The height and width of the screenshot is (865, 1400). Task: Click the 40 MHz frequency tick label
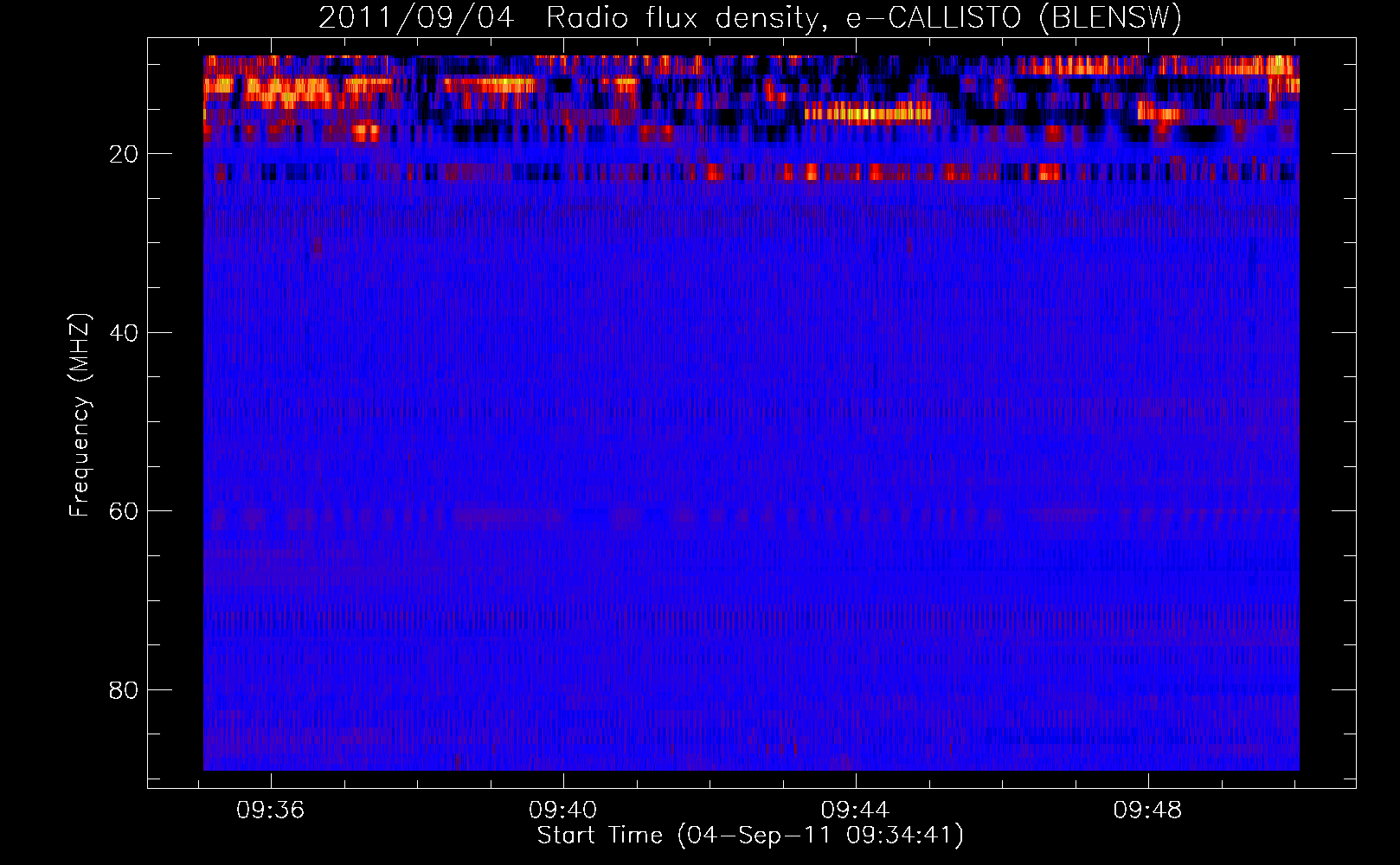pos(124,333)
